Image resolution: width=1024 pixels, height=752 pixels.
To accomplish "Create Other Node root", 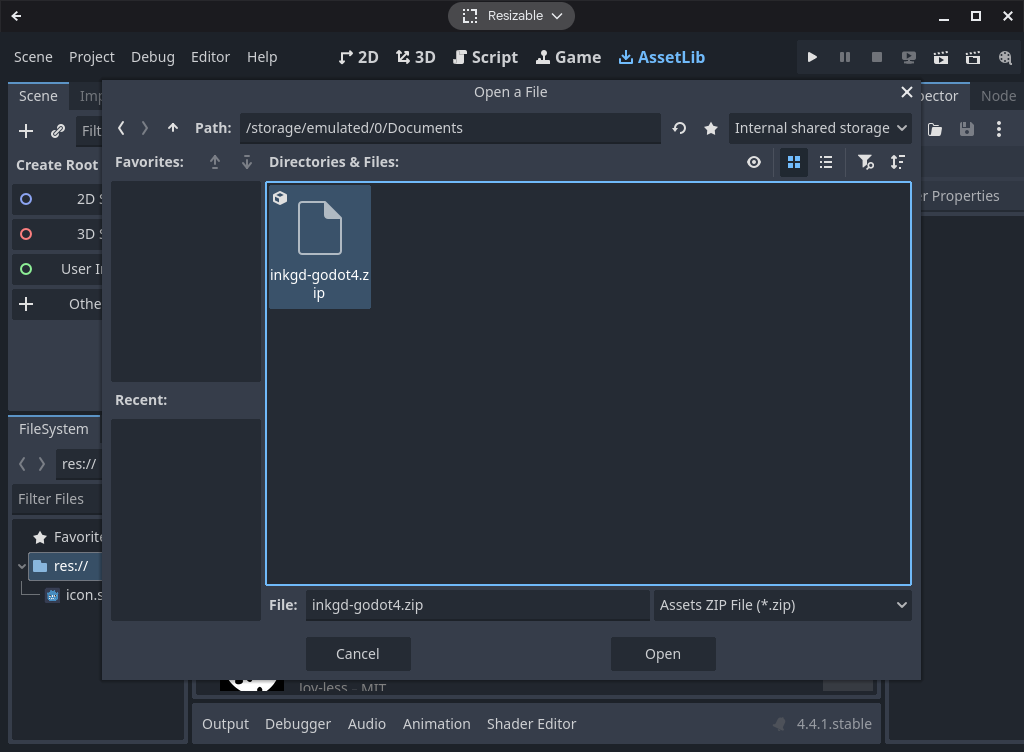I will [x=57, y=304].
